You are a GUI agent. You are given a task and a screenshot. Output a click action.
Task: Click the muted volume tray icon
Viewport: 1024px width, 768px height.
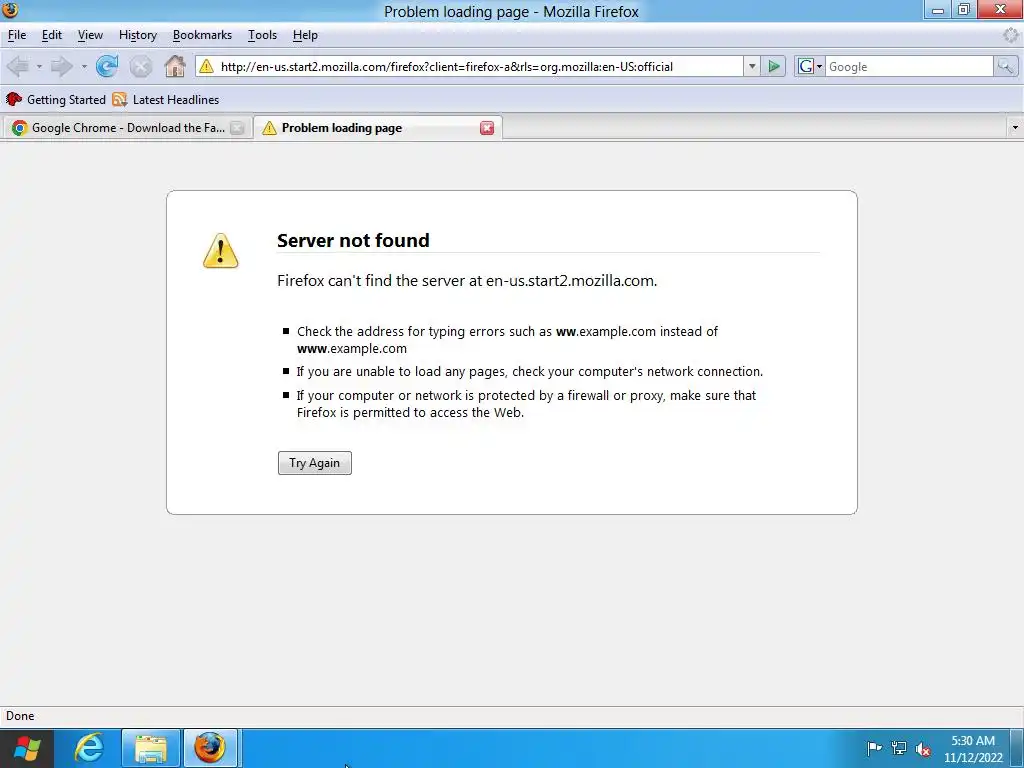coord(923,749)
